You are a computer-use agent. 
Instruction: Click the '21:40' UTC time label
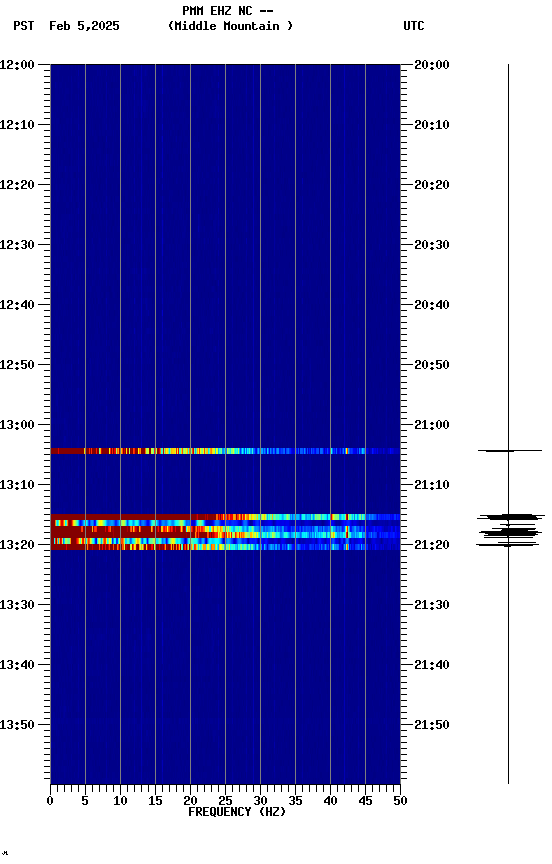tap(432, 665)
